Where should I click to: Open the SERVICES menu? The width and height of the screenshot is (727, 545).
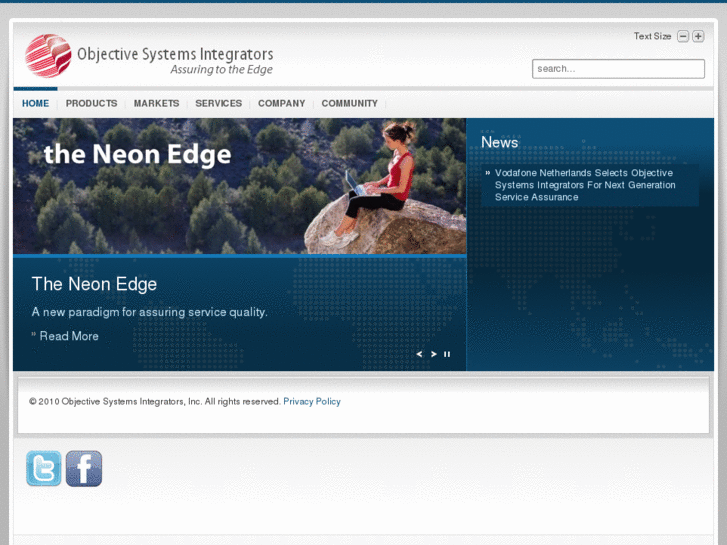218,103
